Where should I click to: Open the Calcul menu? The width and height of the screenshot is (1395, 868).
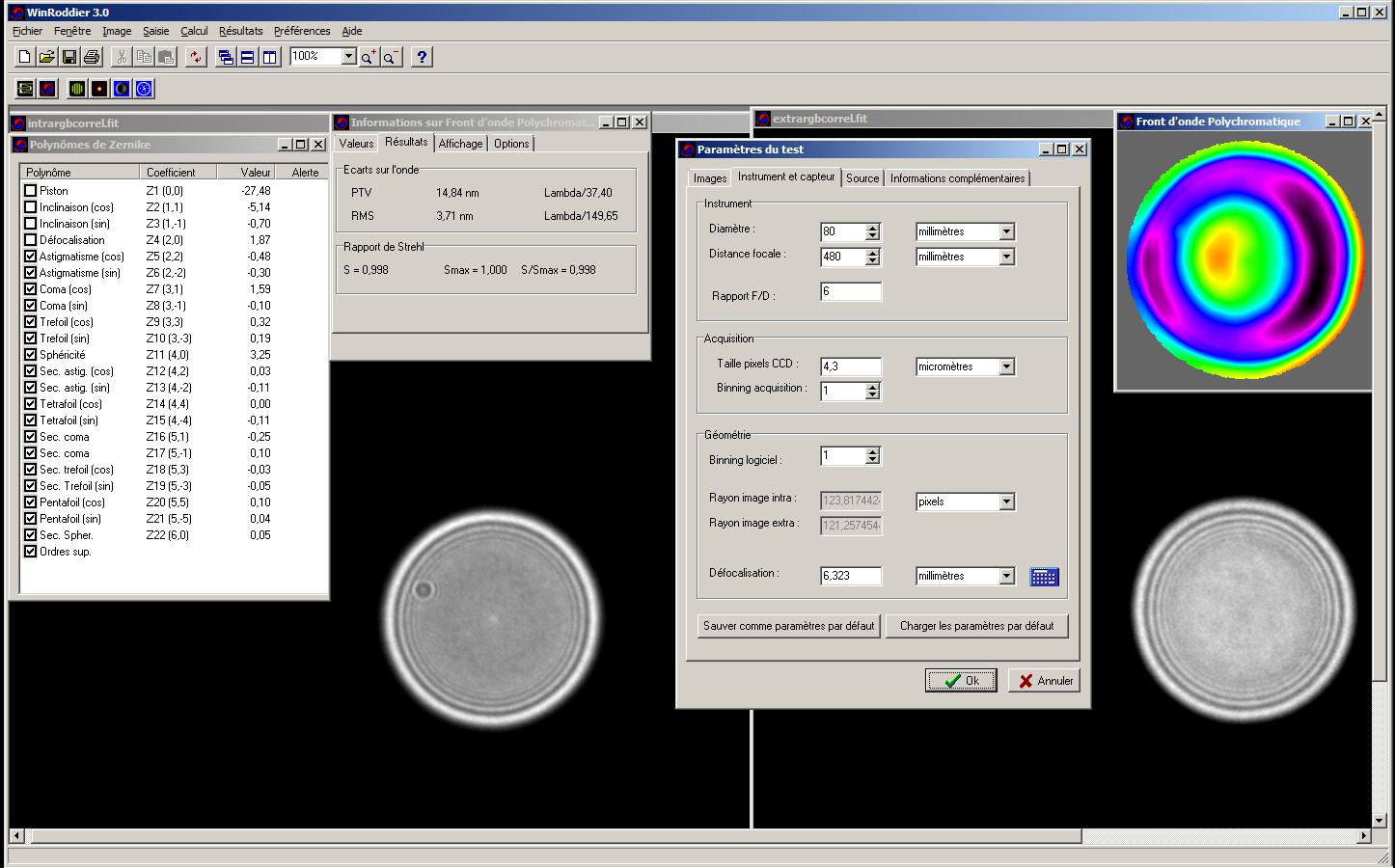[x=194, y=31]
